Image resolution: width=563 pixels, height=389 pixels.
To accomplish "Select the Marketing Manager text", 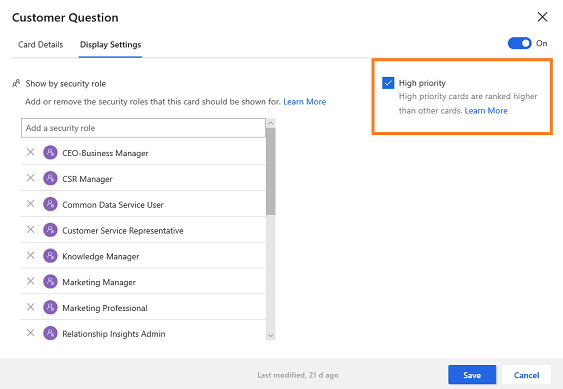I will (x=99, y=283).
